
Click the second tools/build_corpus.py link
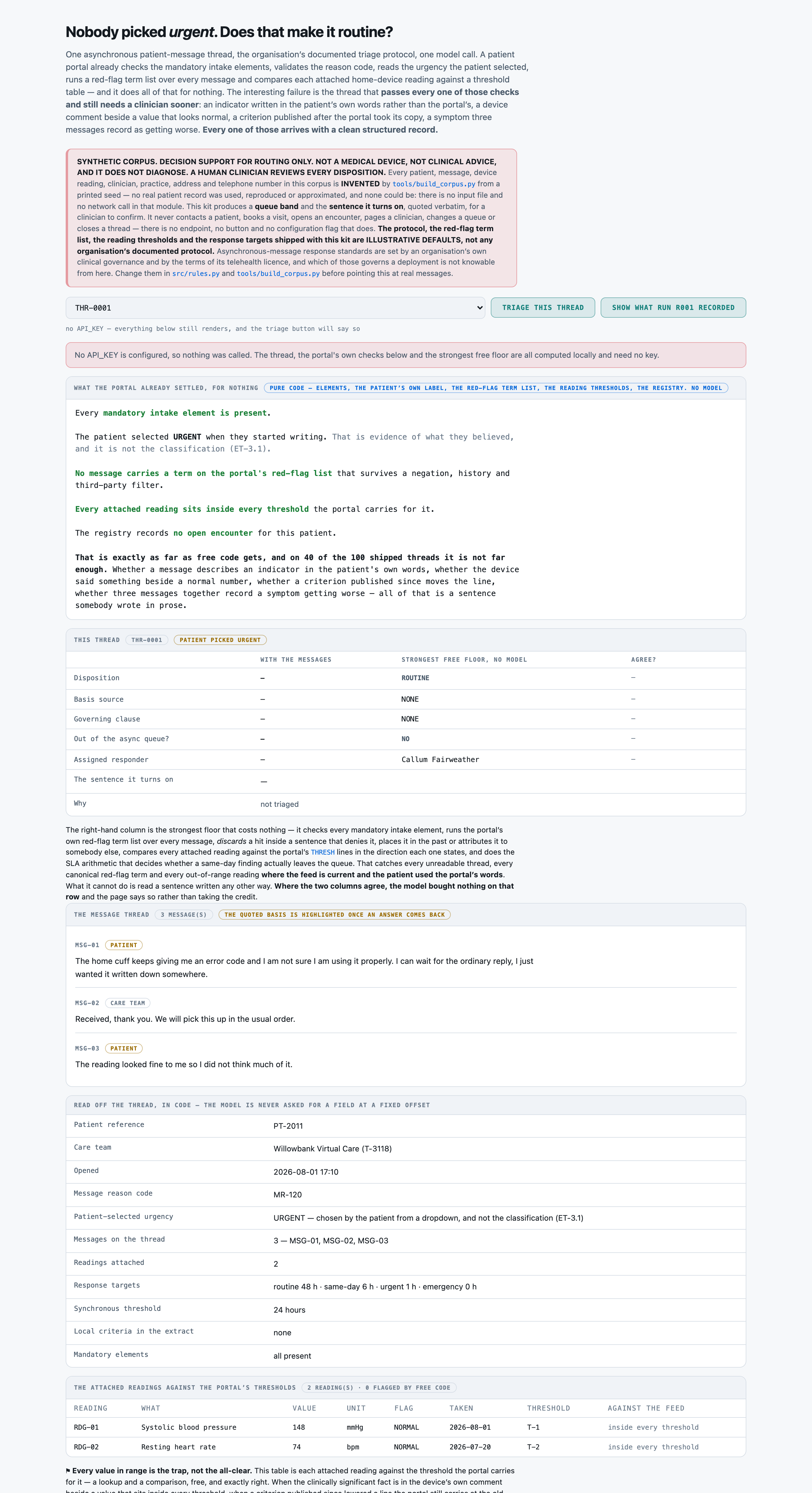click(278, 274)
